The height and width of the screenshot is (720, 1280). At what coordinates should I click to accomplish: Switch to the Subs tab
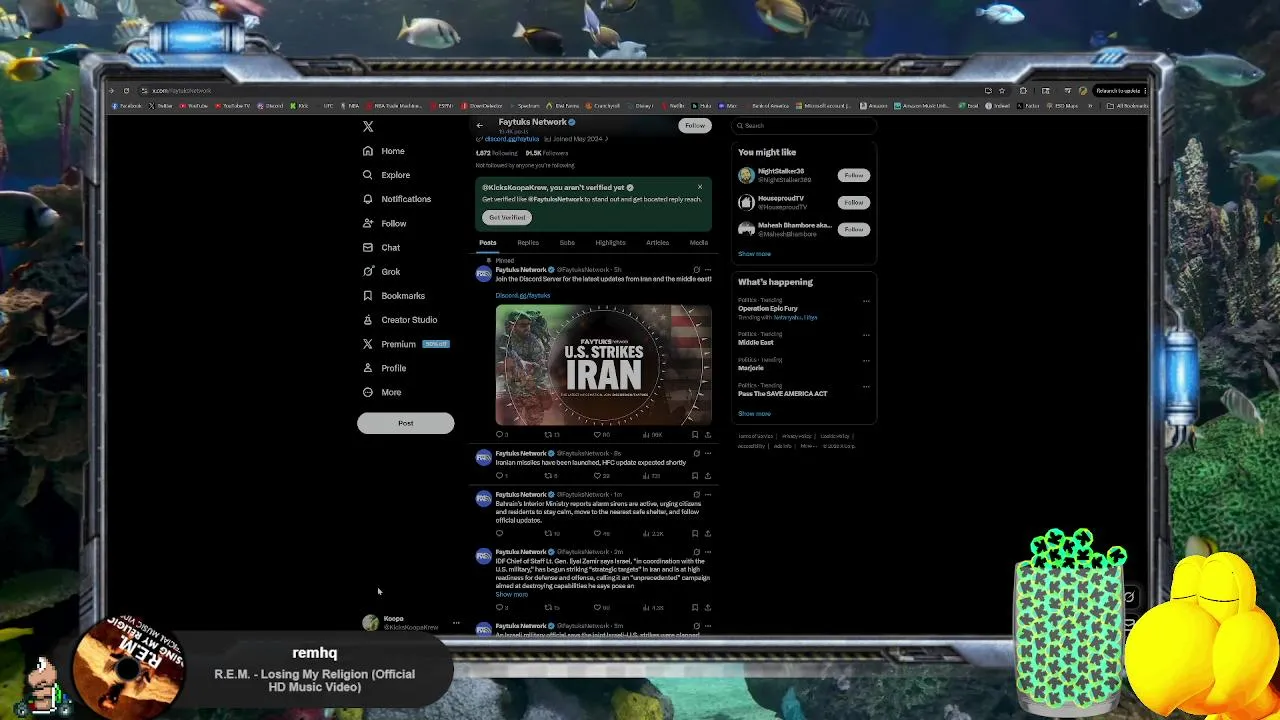[x=567, y=243]
